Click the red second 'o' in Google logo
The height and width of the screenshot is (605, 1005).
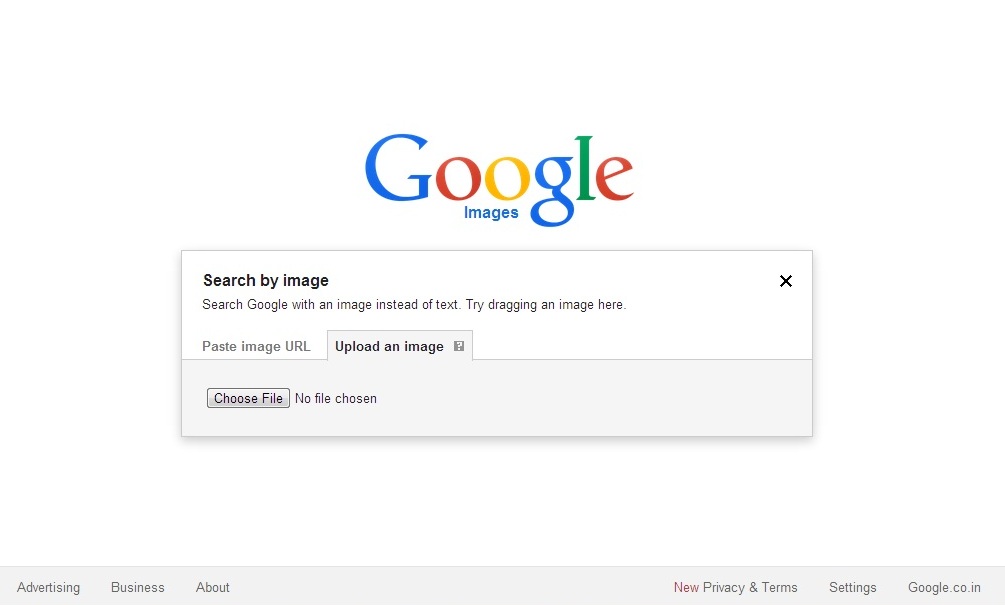click(458, 176)
